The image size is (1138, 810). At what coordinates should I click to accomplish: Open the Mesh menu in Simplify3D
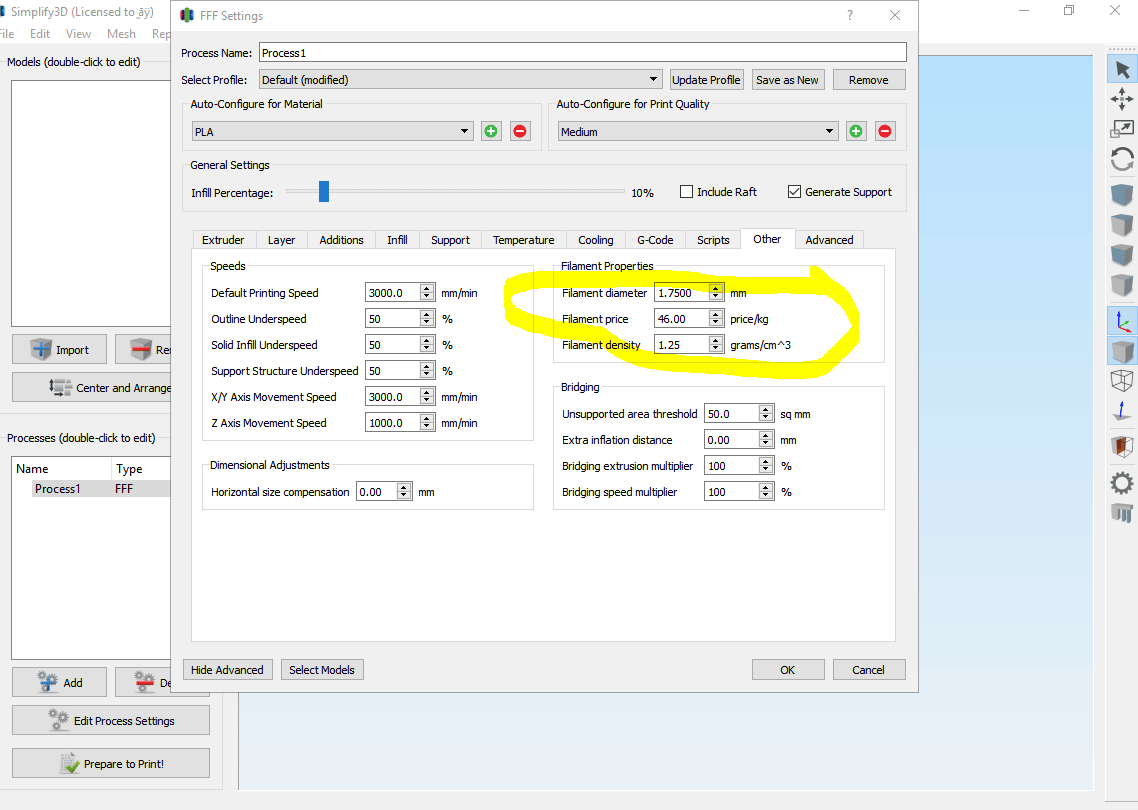[x=121, y=33]
